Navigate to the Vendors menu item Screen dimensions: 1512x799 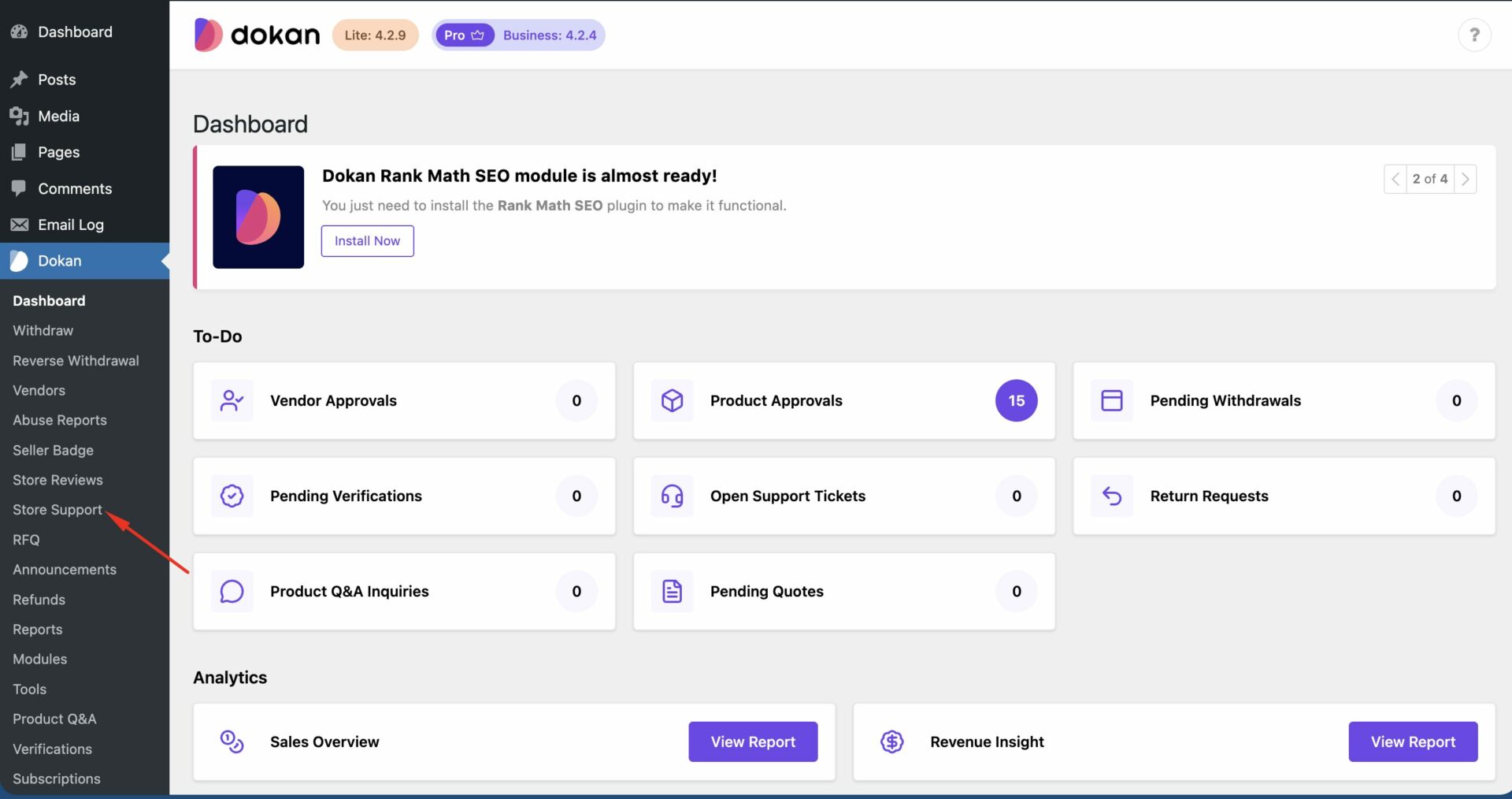click(38, 390)
